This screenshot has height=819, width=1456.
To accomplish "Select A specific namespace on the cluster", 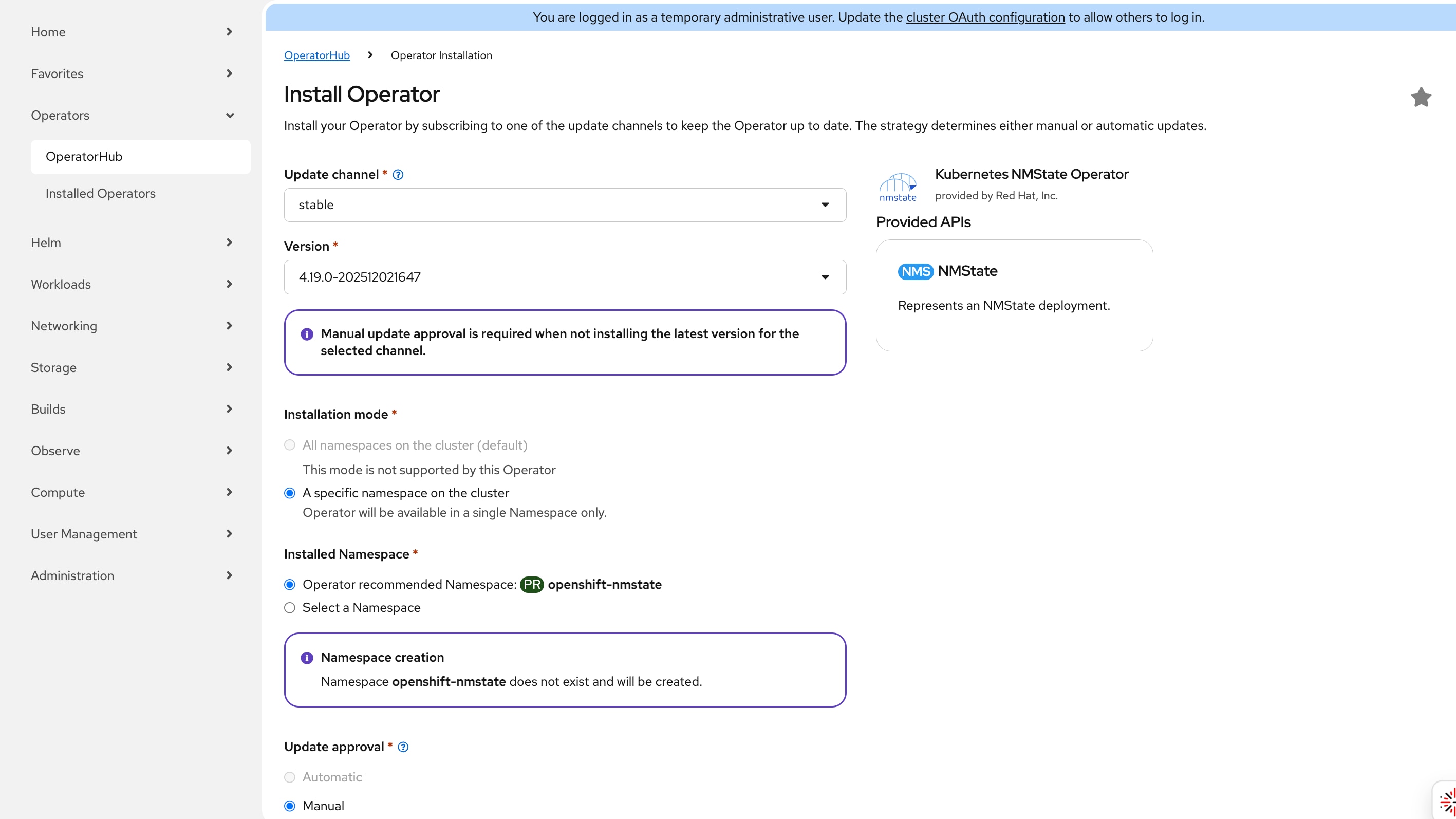I will (x=289, y=493).
